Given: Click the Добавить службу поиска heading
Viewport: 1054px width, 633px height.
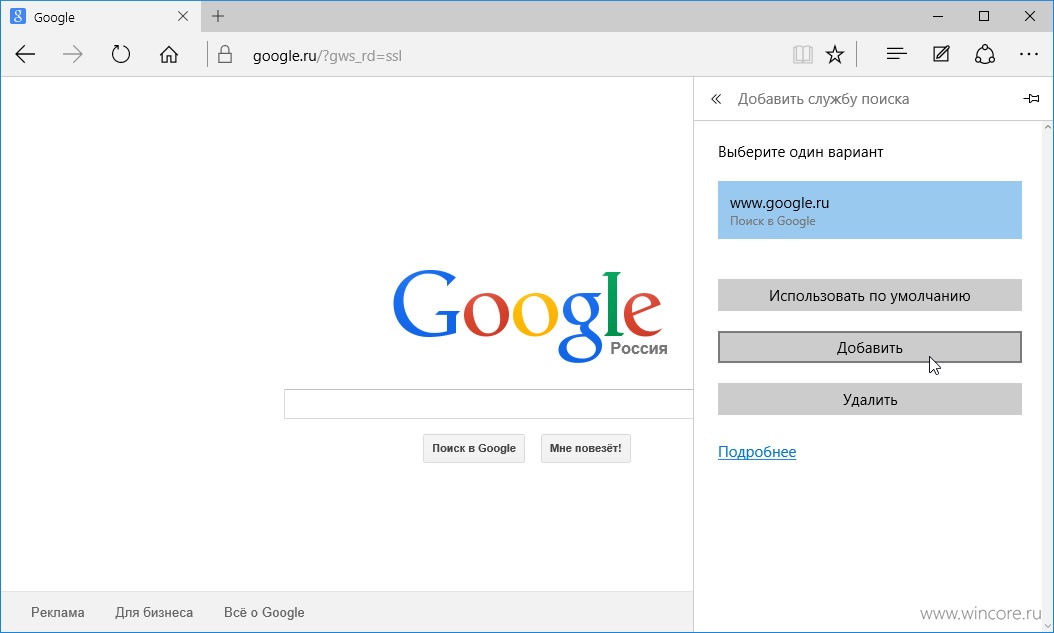Looking at the screenshot, I should coord(823,99).
